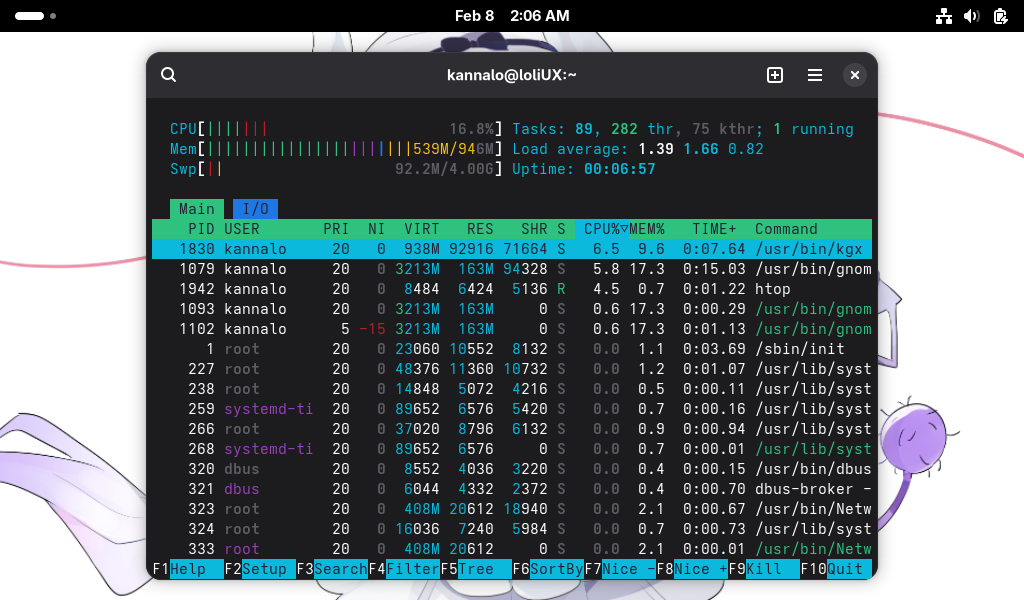Click the F1 Help function button
The width and height of the screenshot is (1024, 600).
tap(188, 569)
